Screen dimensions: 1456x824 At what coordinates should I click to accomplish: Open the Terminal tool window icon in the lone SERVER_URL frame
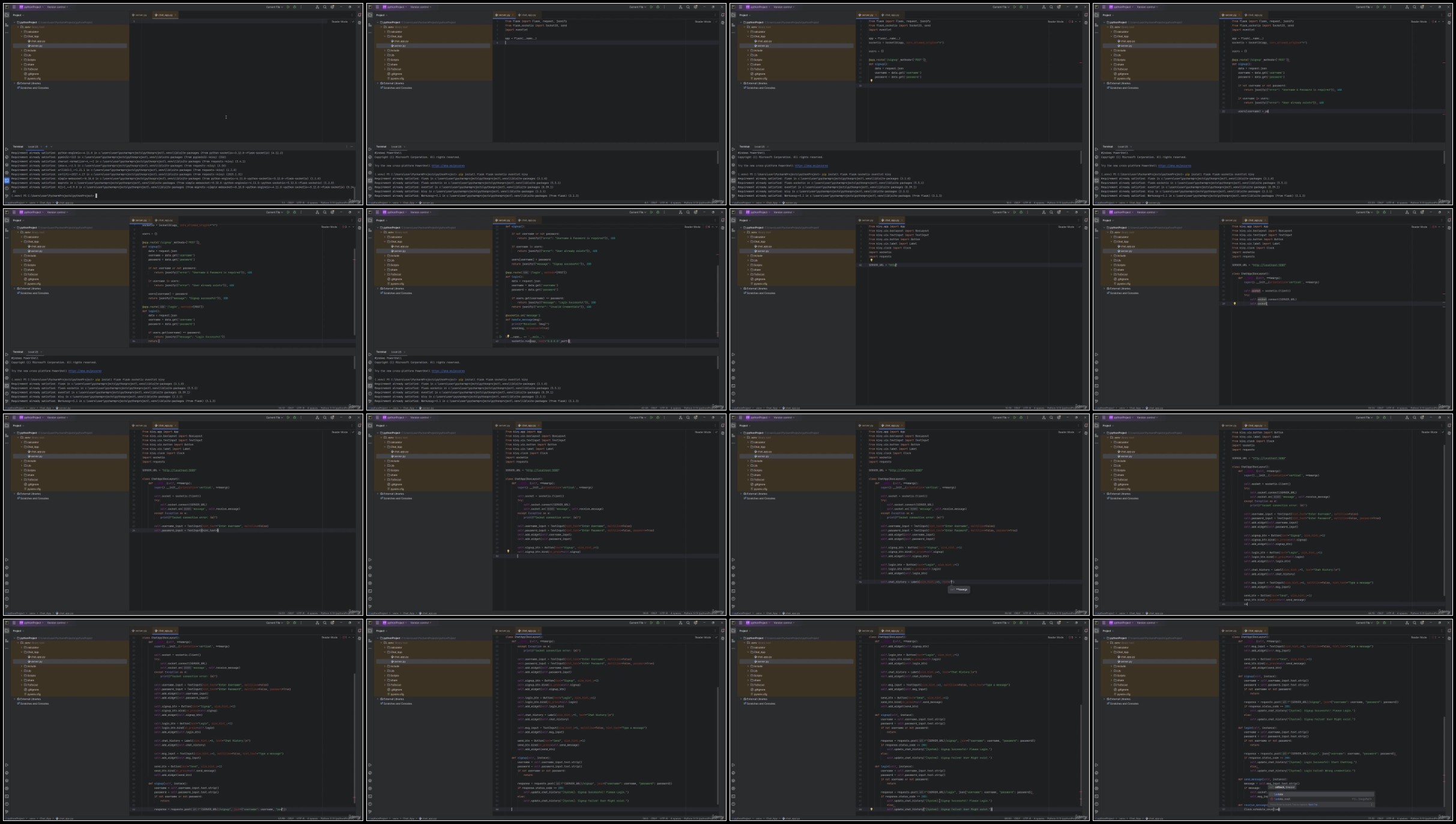(733, 386)
